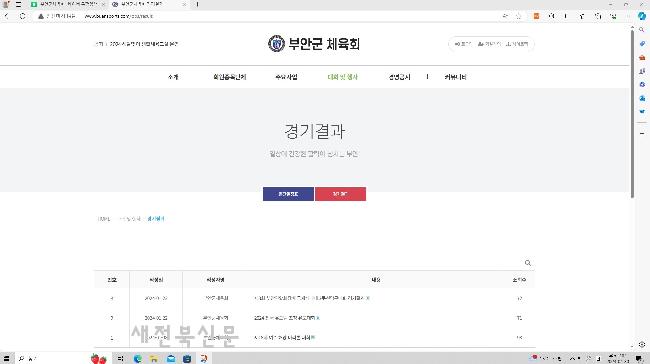The image size is (650, 364).
Task: Open File Explorer from the taskbar
Action: 154,359
